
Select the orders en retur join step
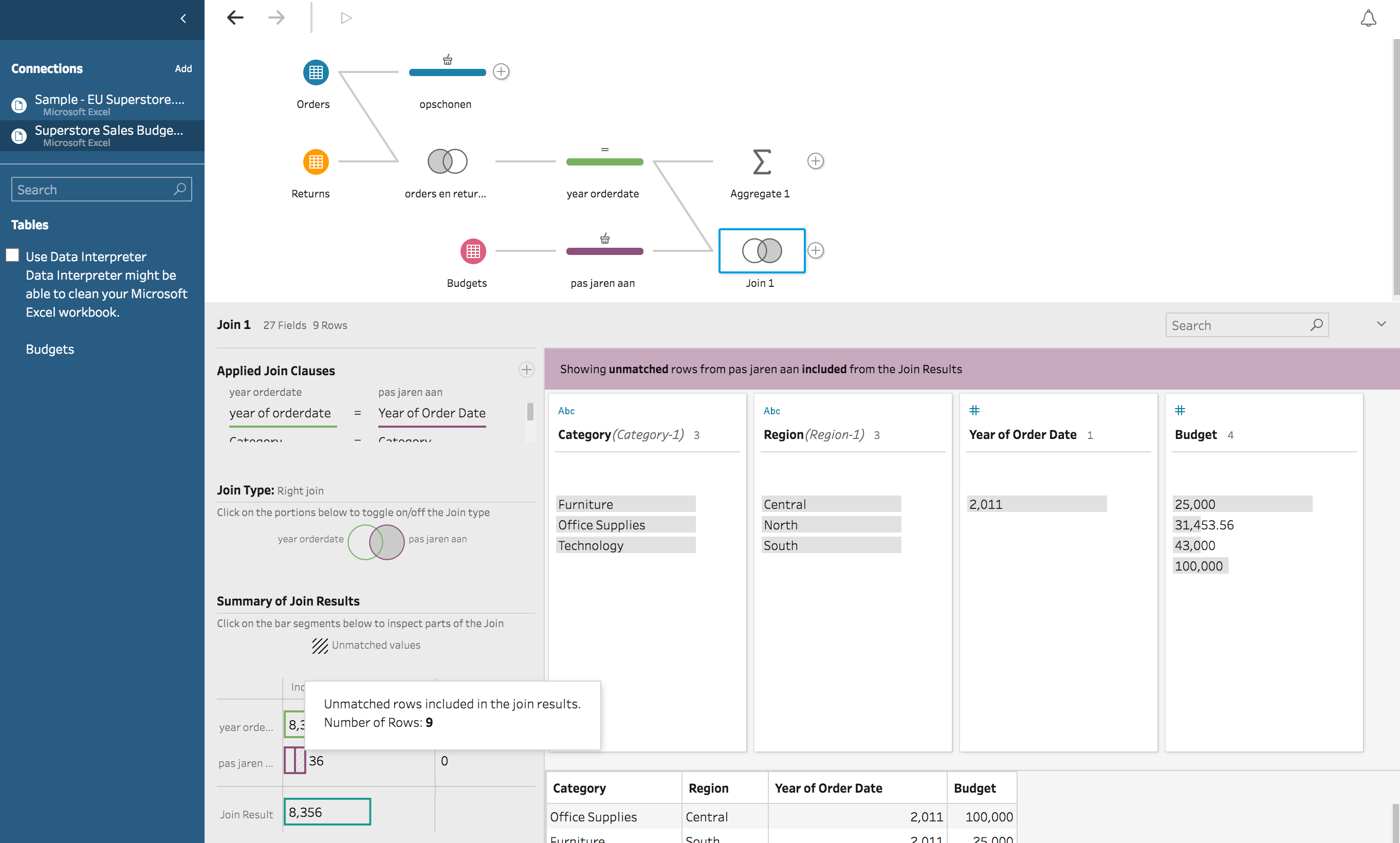(447, 161)
